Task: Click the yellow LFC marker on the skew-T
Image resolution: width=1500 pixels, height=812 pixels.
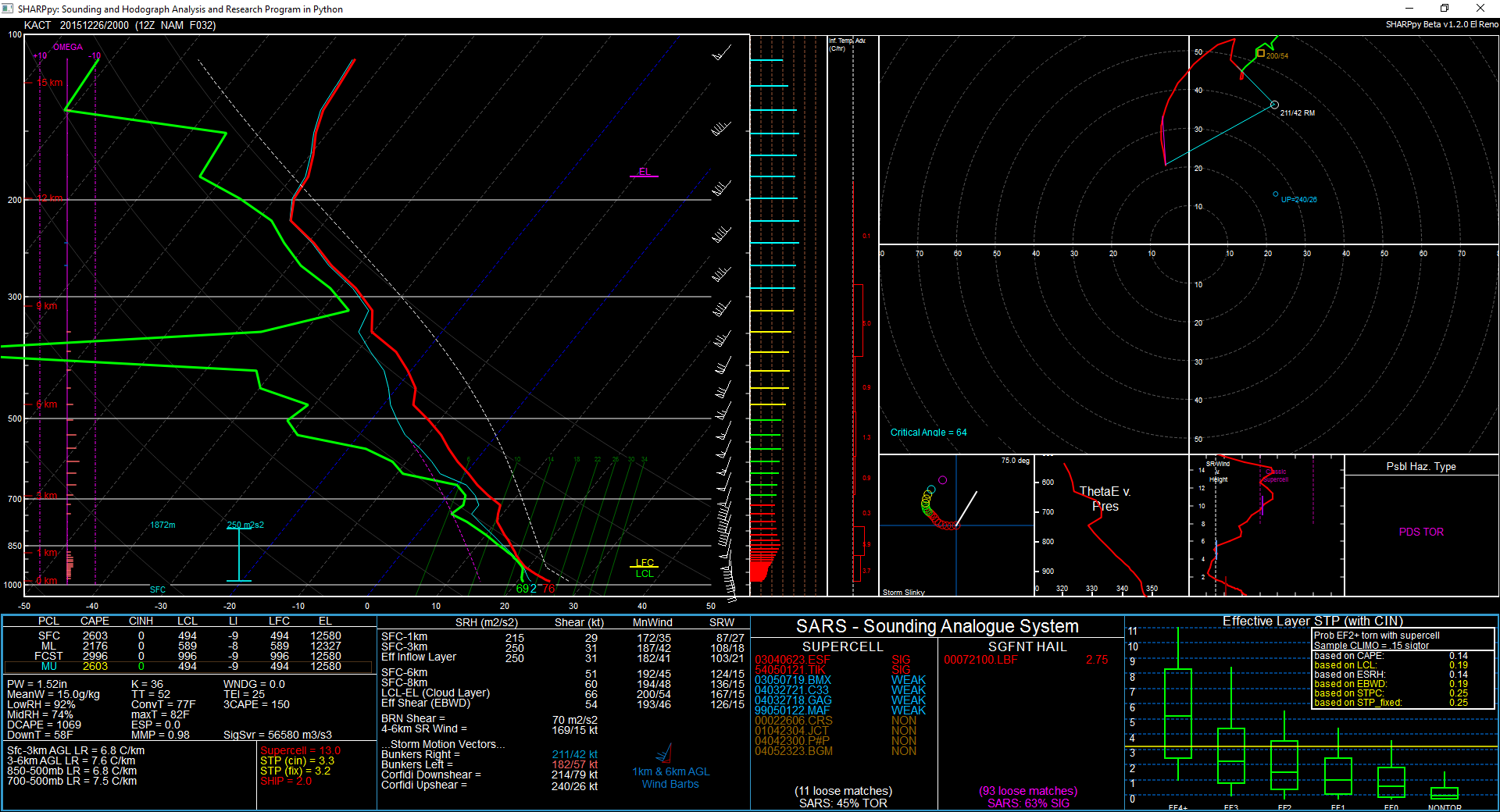Action: tap(644, 563)
